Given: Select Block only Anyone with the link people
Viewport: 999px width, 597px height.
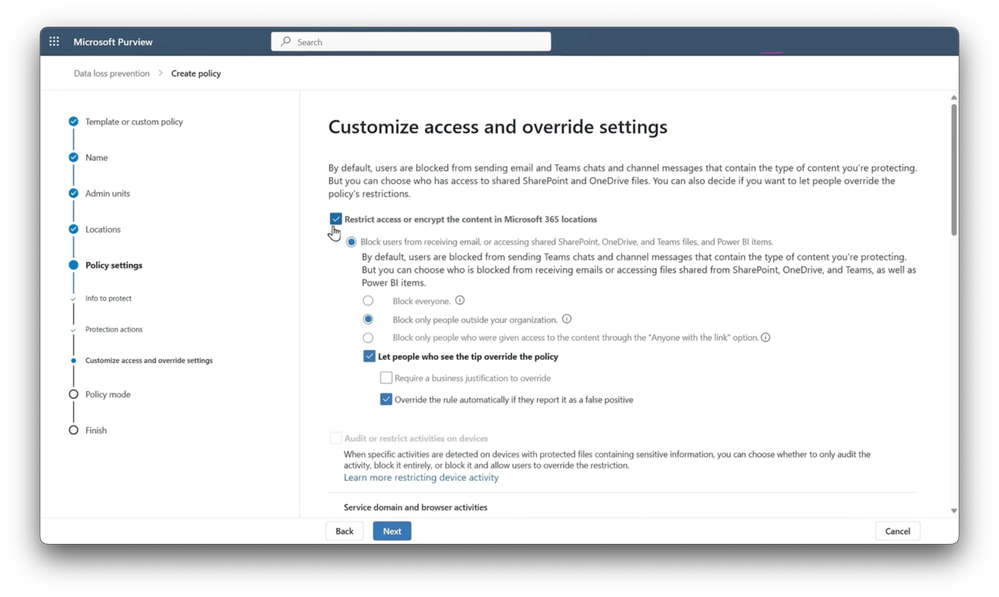Looking at the screenshot, I should pyautogui.click(x=368, y=338).
